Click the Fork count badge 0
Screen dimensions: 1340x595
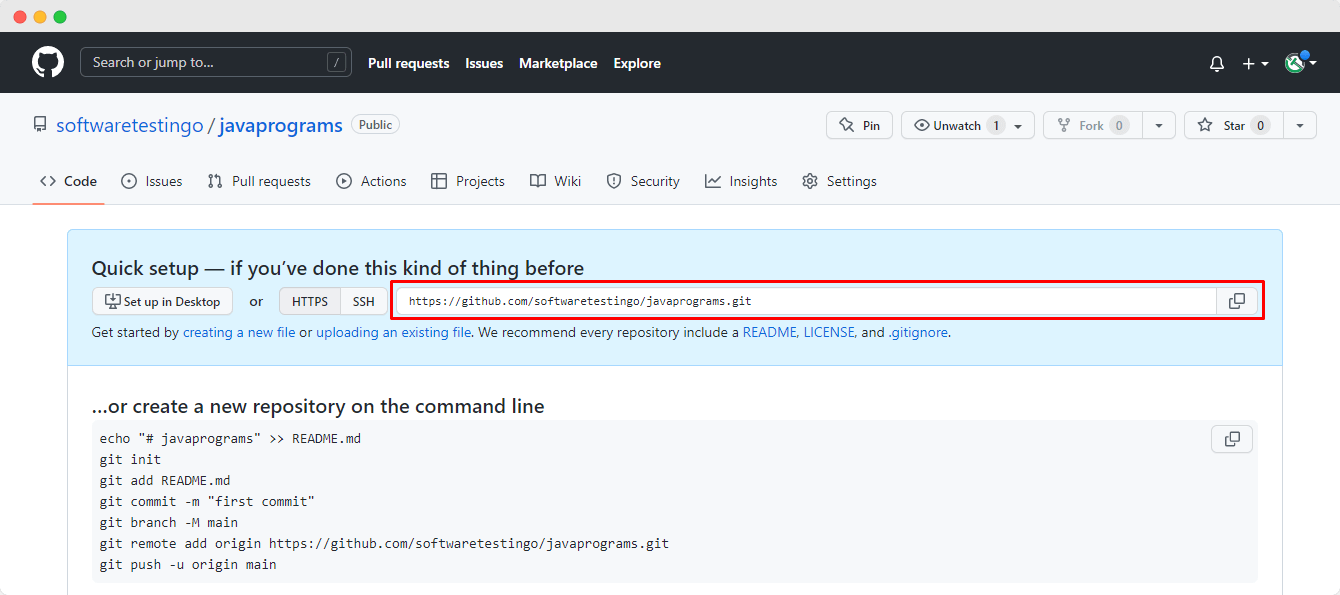point(1119,125)
